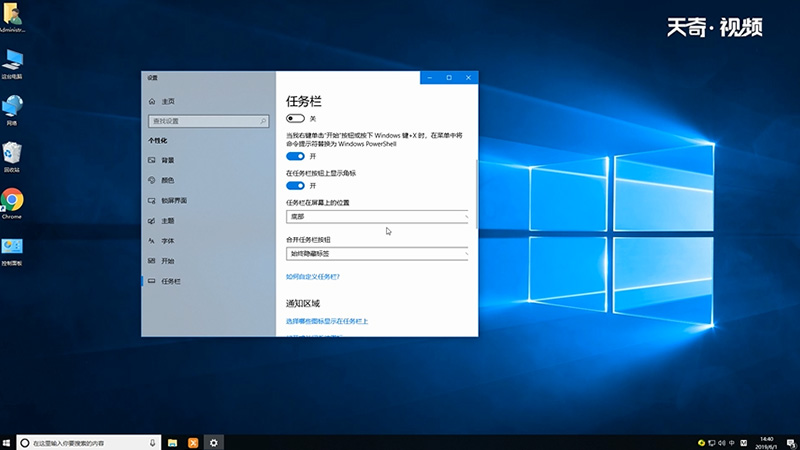Click the magnifier icon in the Settings search box
Image resolution: width=800 pixels, height=450 pixels.
click(x=263, y=121)
